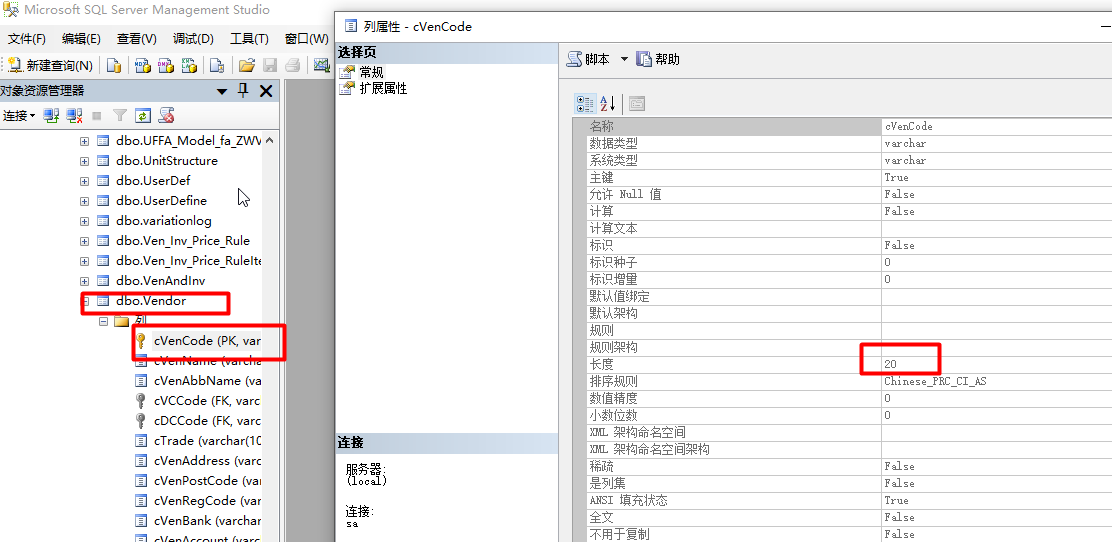The image size is (1112, 542).
Task: Click the 排序规则 value Chinese_PRC_CI_AS
Action: click(935, 381)
